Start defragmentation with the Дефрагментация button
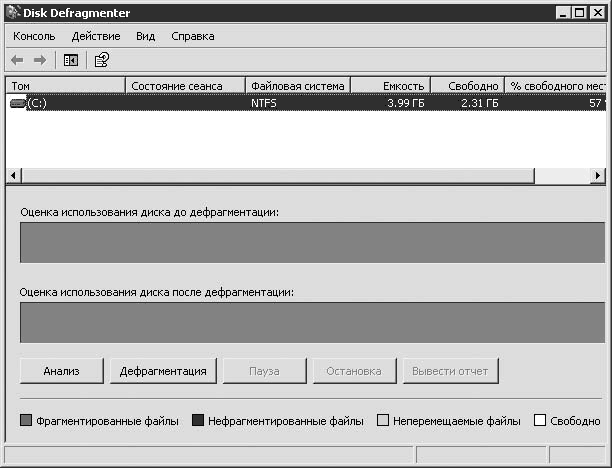This screenshot has height=468, width=612. coord(163,371)
